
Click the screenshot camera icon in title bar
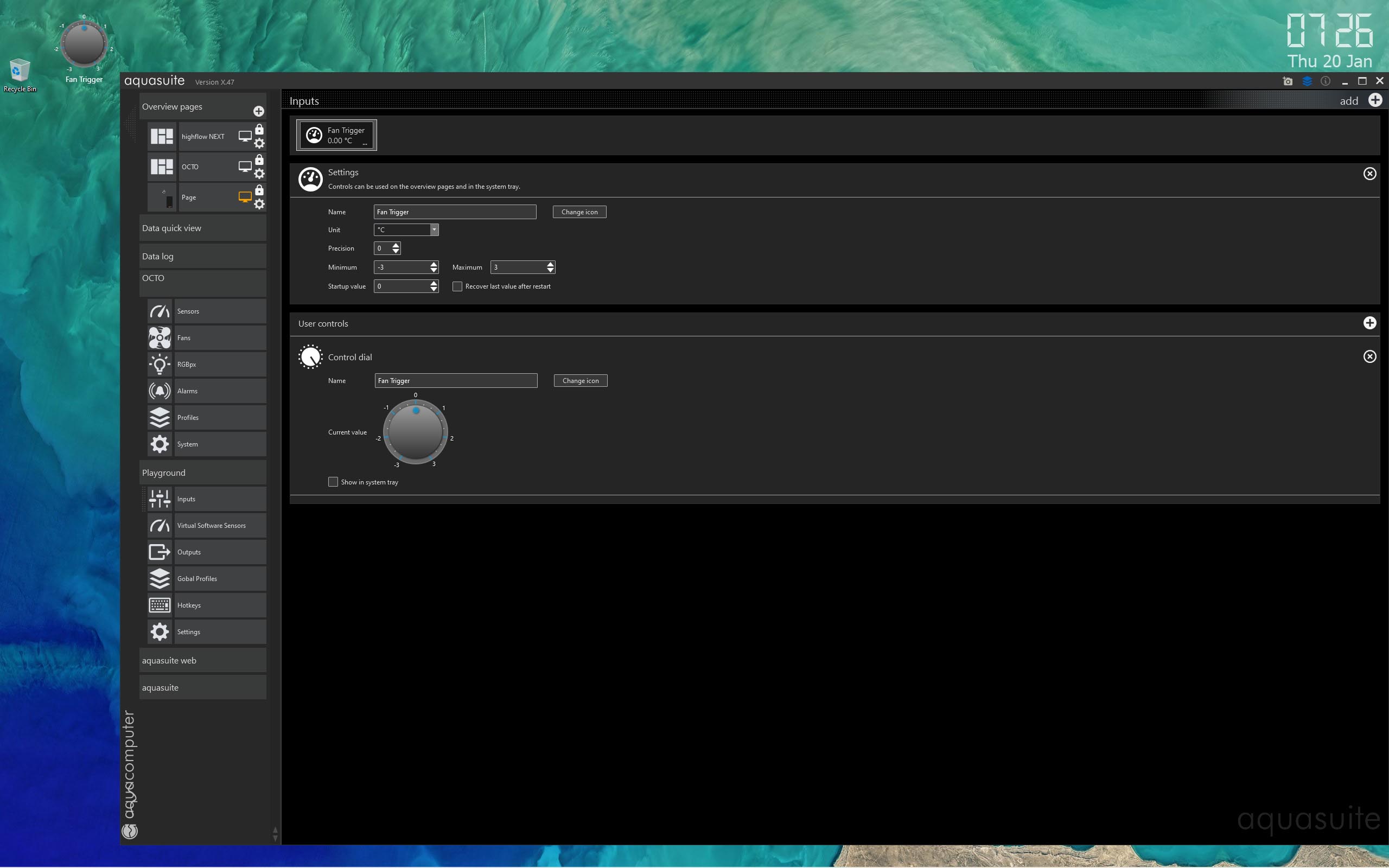1288,81
